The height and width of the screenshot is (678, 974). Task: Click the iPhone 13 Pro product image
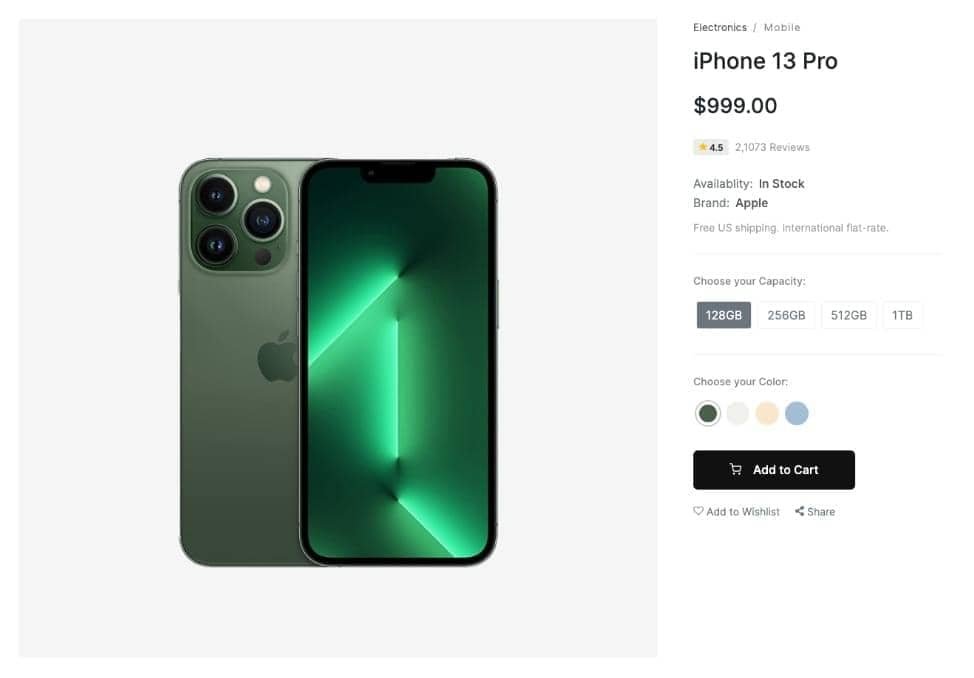338,362
